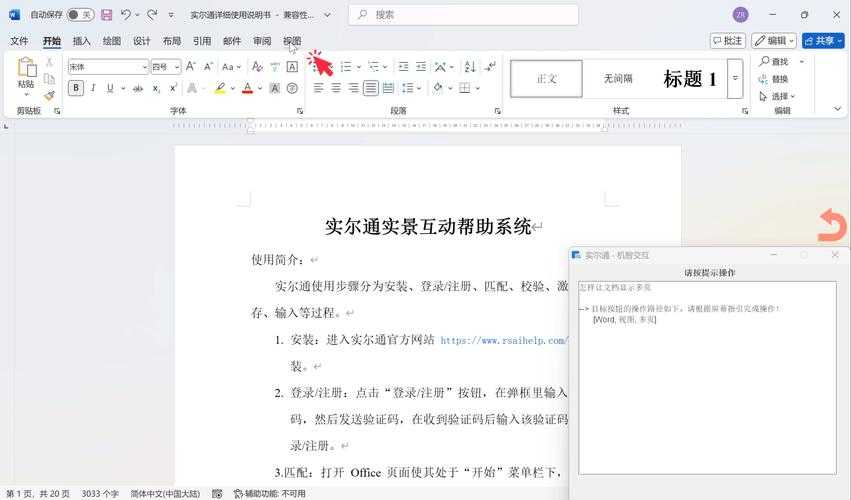
Task: Open the Find dropdown arrow
Action: (802, 61)
